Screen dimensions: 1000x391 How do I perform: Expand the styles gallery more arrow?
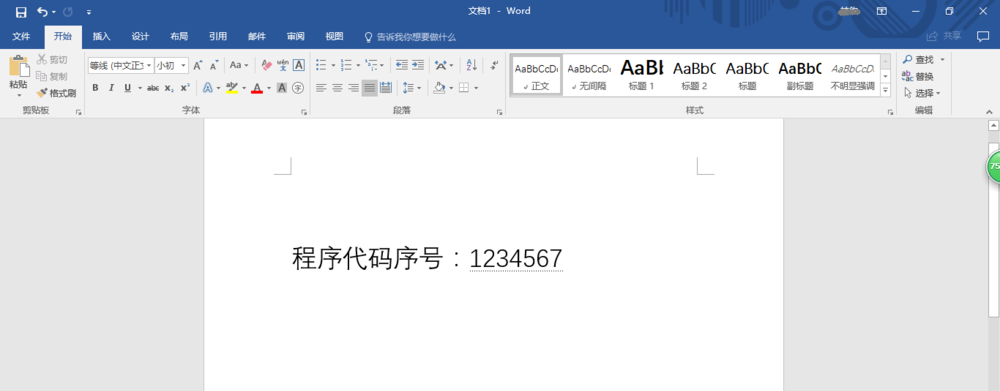click(886, 91)
